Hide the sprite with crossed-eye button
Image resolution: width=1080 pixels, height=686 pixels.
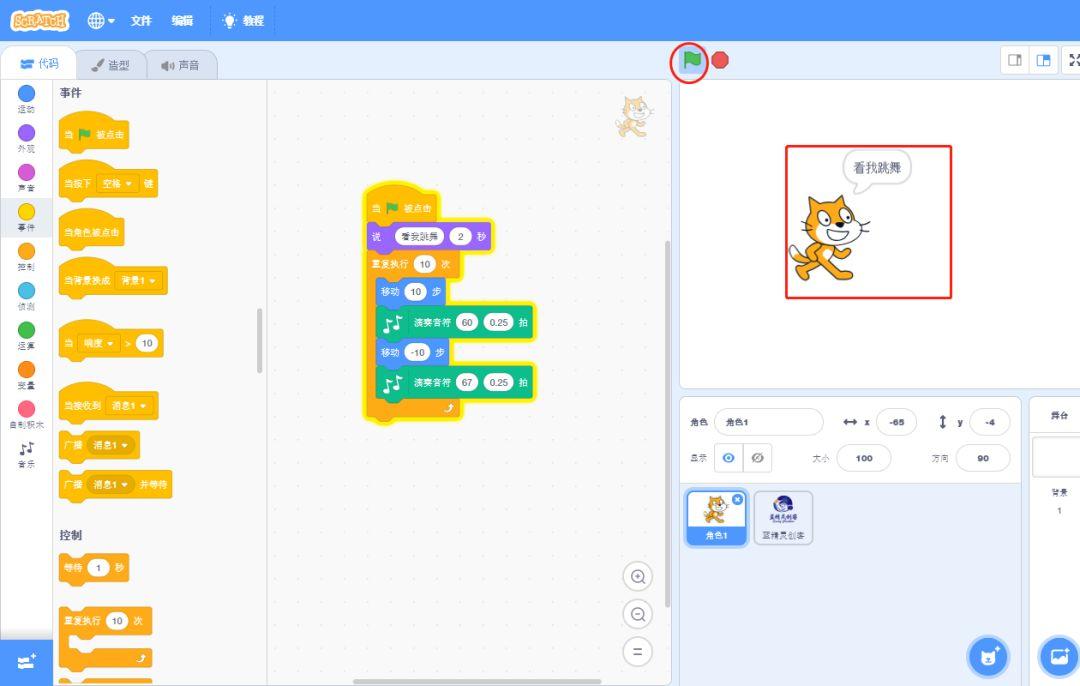click(x=758, y=458)
